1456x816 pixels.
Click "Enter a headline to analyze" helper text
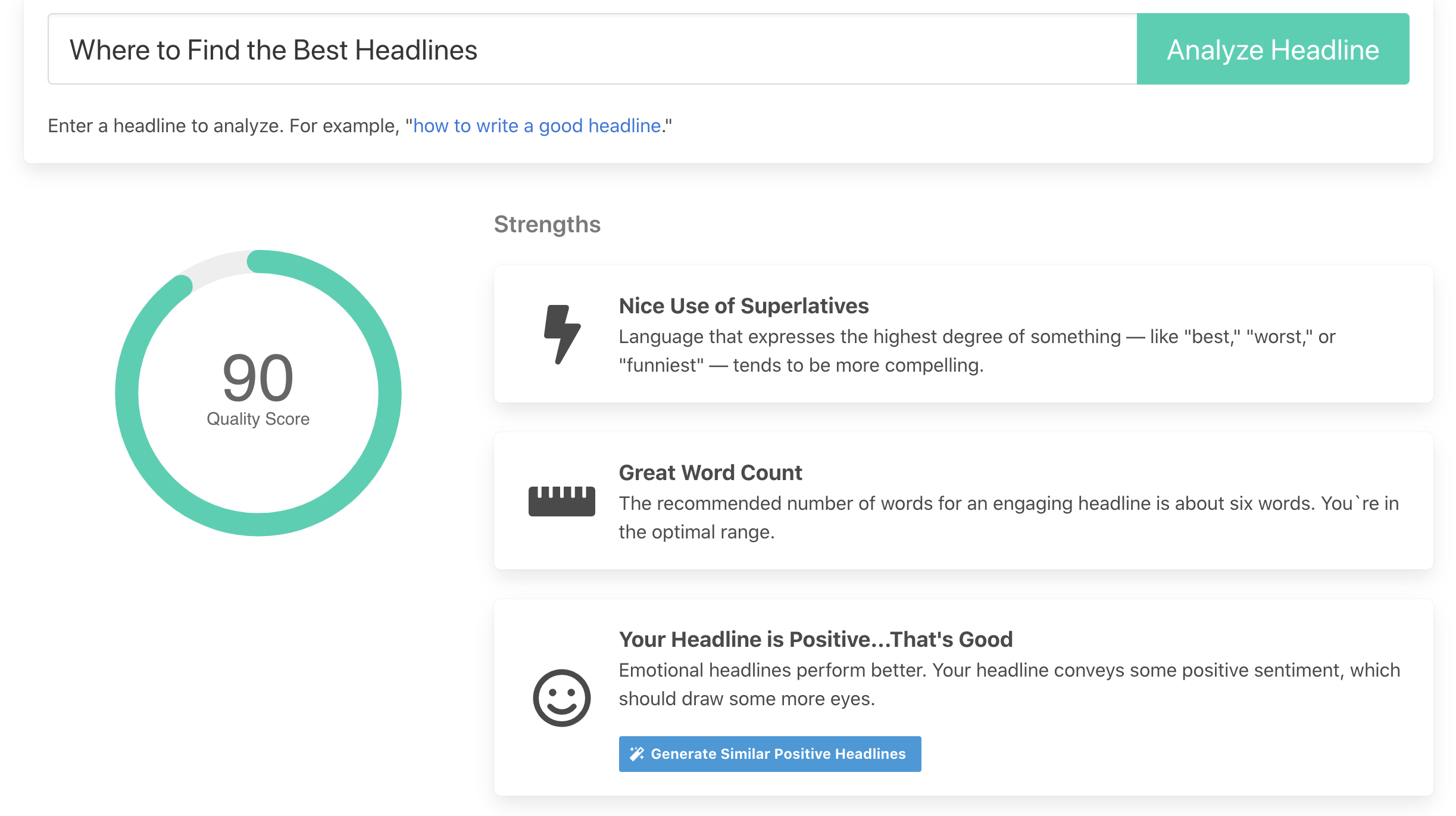(360, 126)
